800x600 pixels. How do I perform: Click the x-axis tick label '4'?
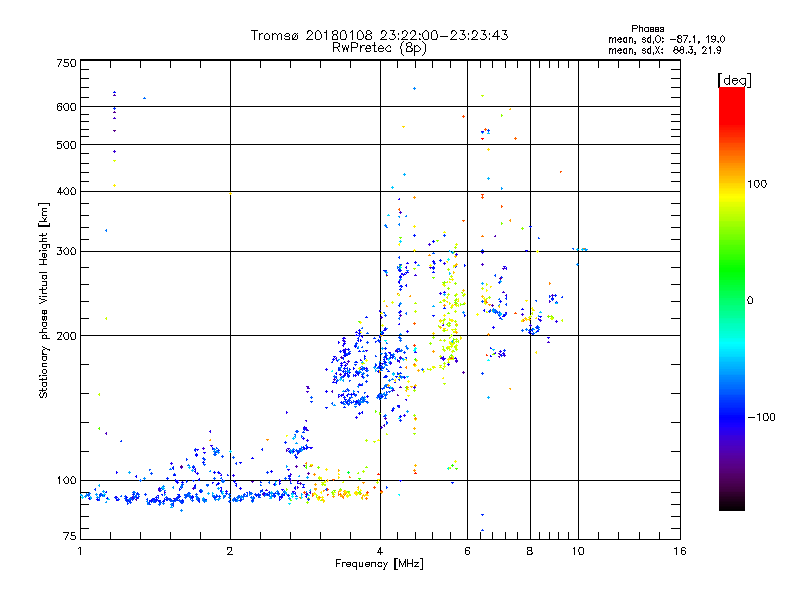point(380,551)
